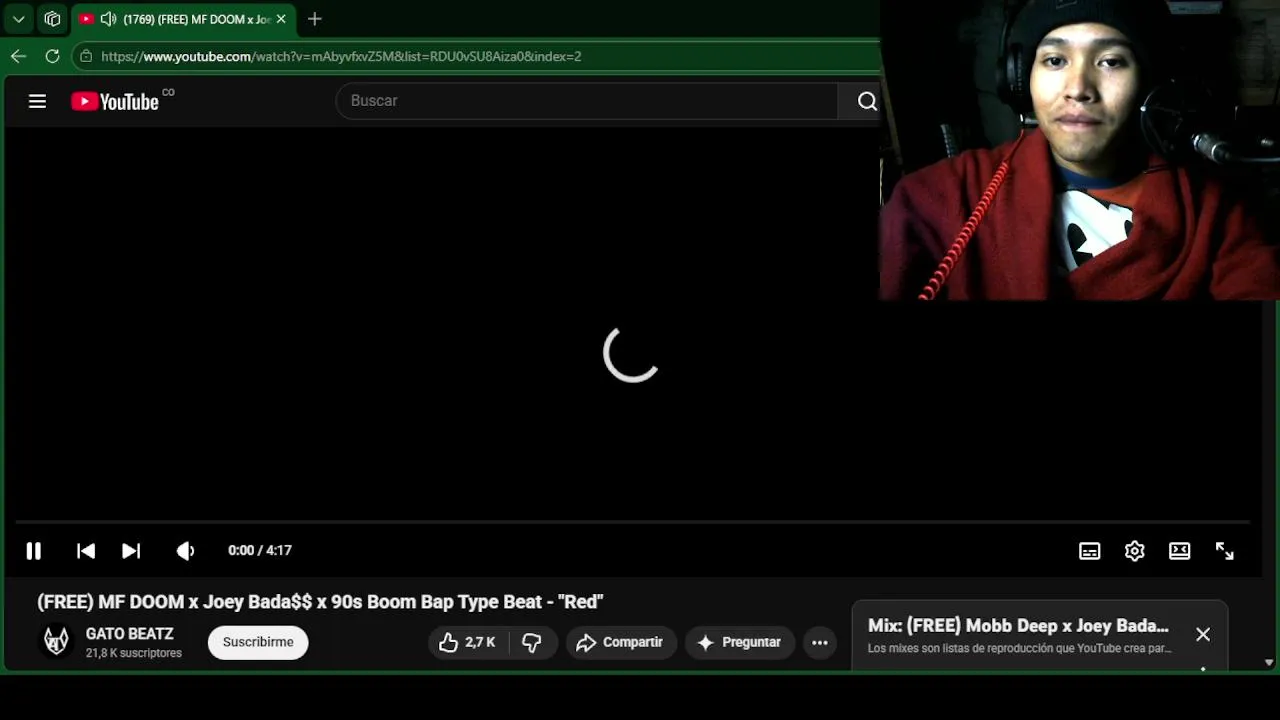Click the browser address bar URL
The image size is (1280, 720).
(x=341, y=56)
